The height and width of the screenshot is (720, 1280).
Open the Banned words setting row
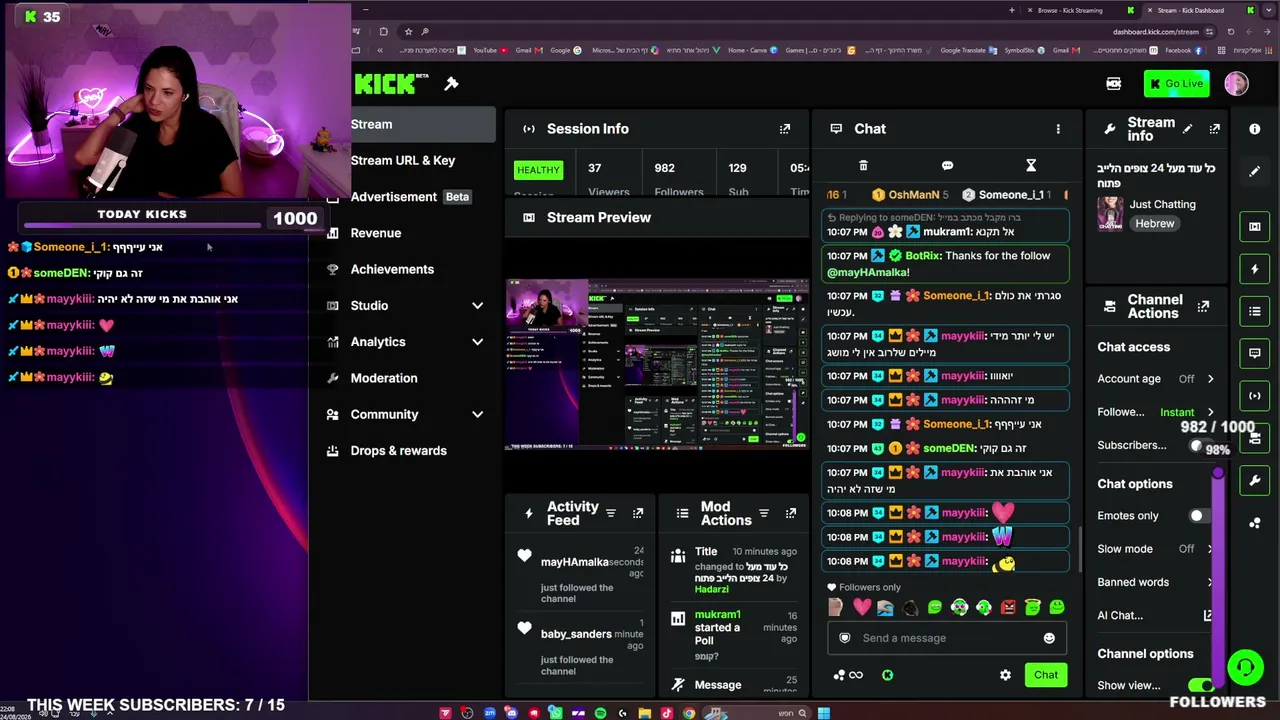click(x=1155, y=582)
